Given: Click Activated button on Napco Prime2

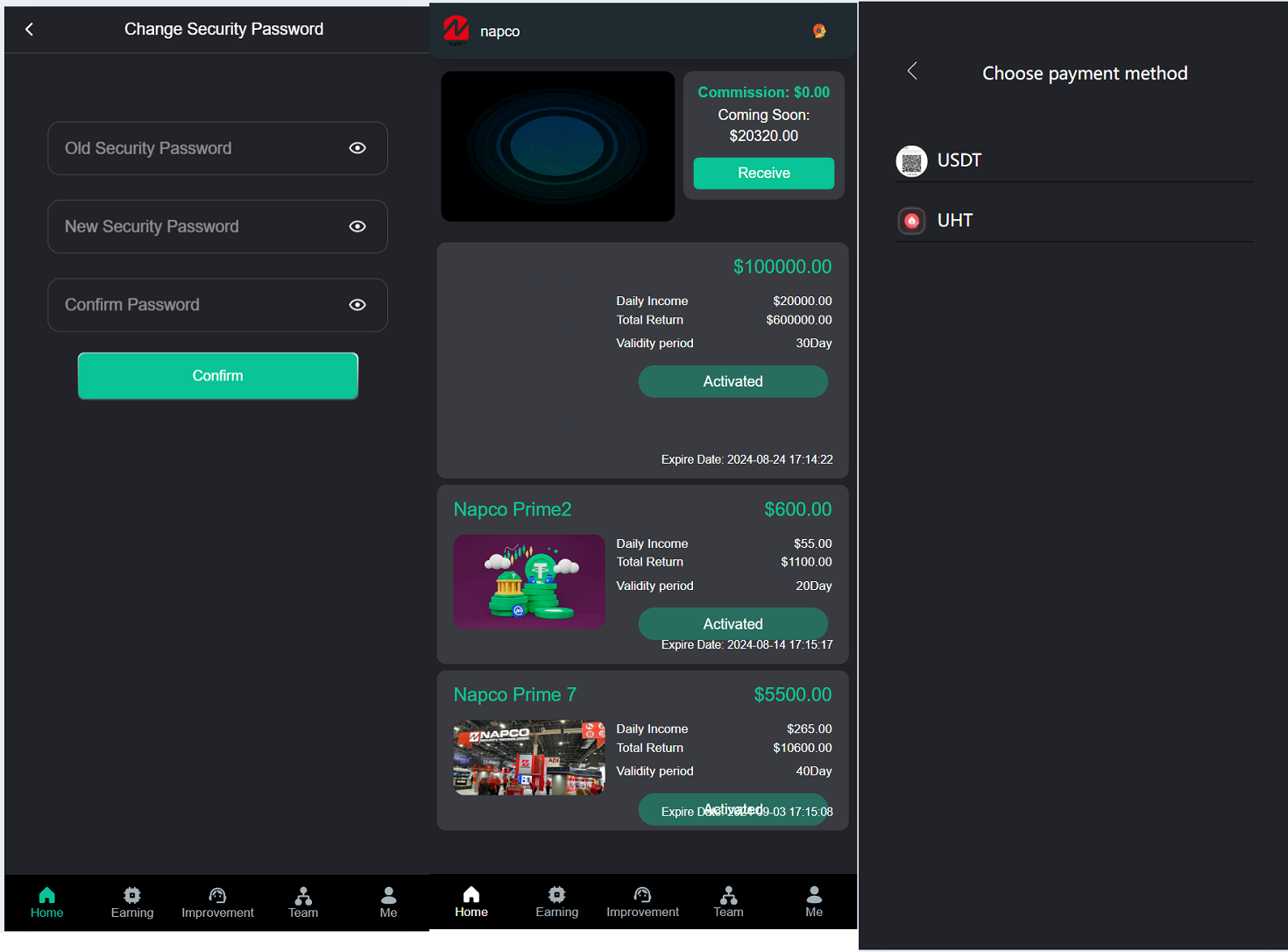Looking at the screenshot, I should click(x=733, y=623).
